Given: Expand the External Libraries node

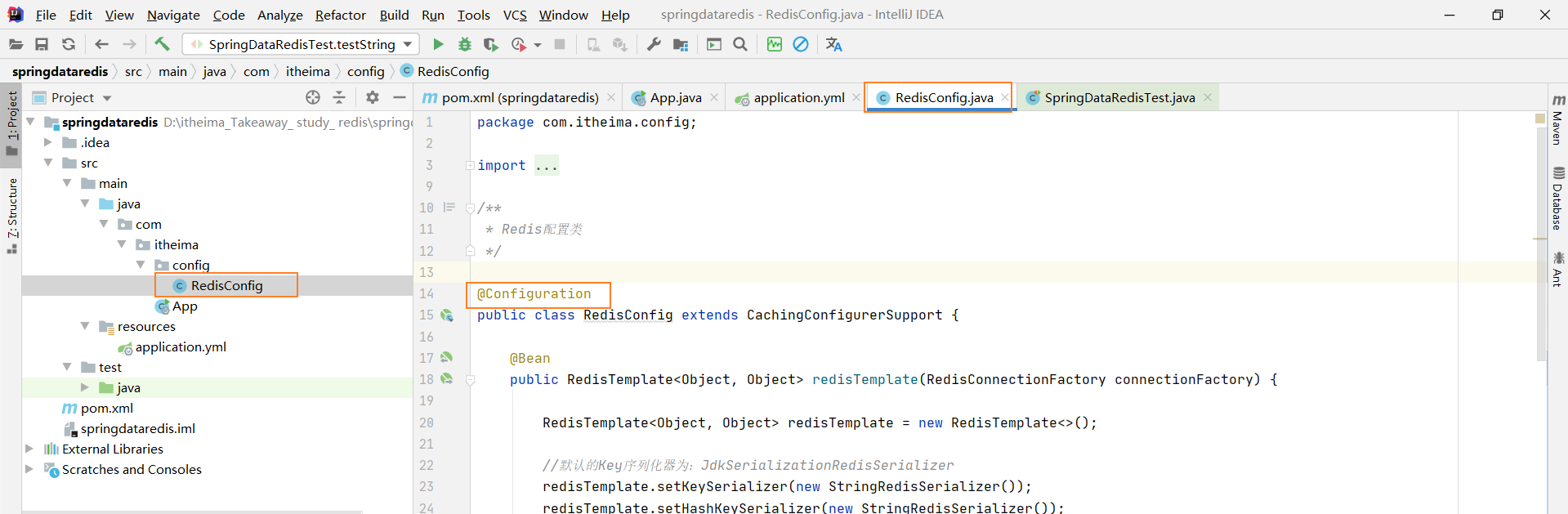Looking at the screenshot, I should (29, 449).
